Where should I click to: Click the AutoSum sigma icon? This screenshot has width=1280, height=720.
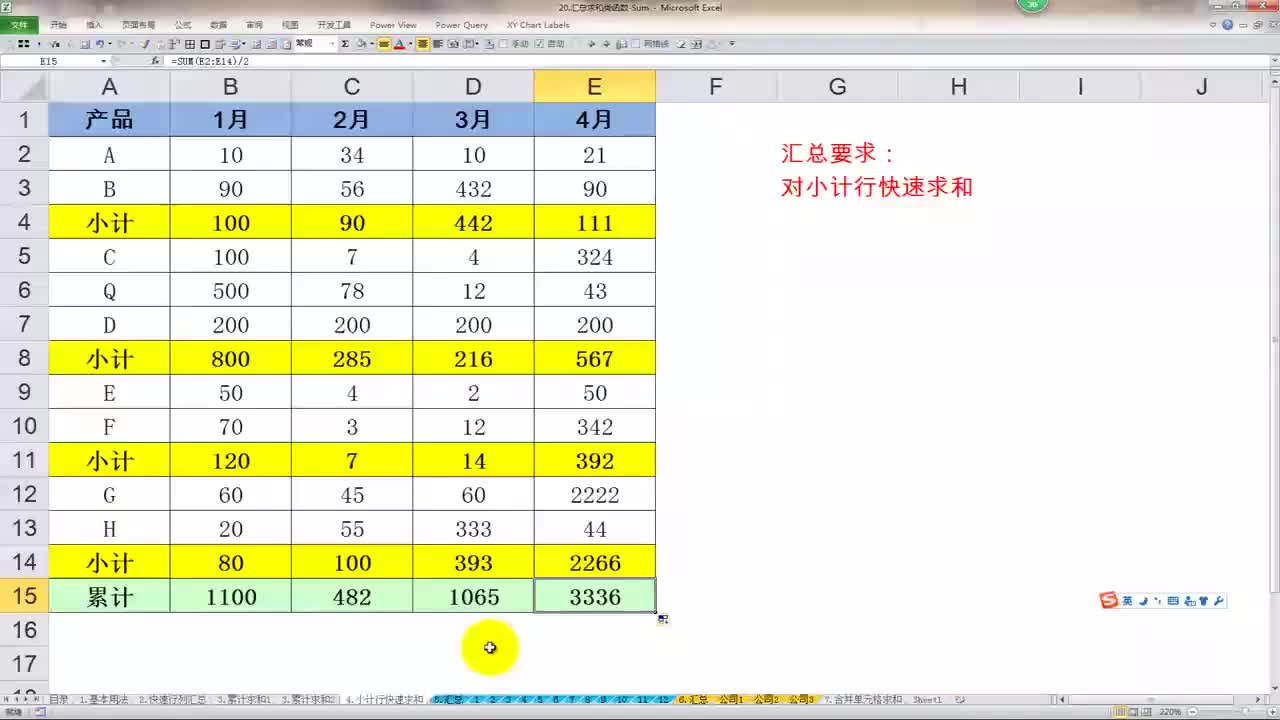(345, 44)
